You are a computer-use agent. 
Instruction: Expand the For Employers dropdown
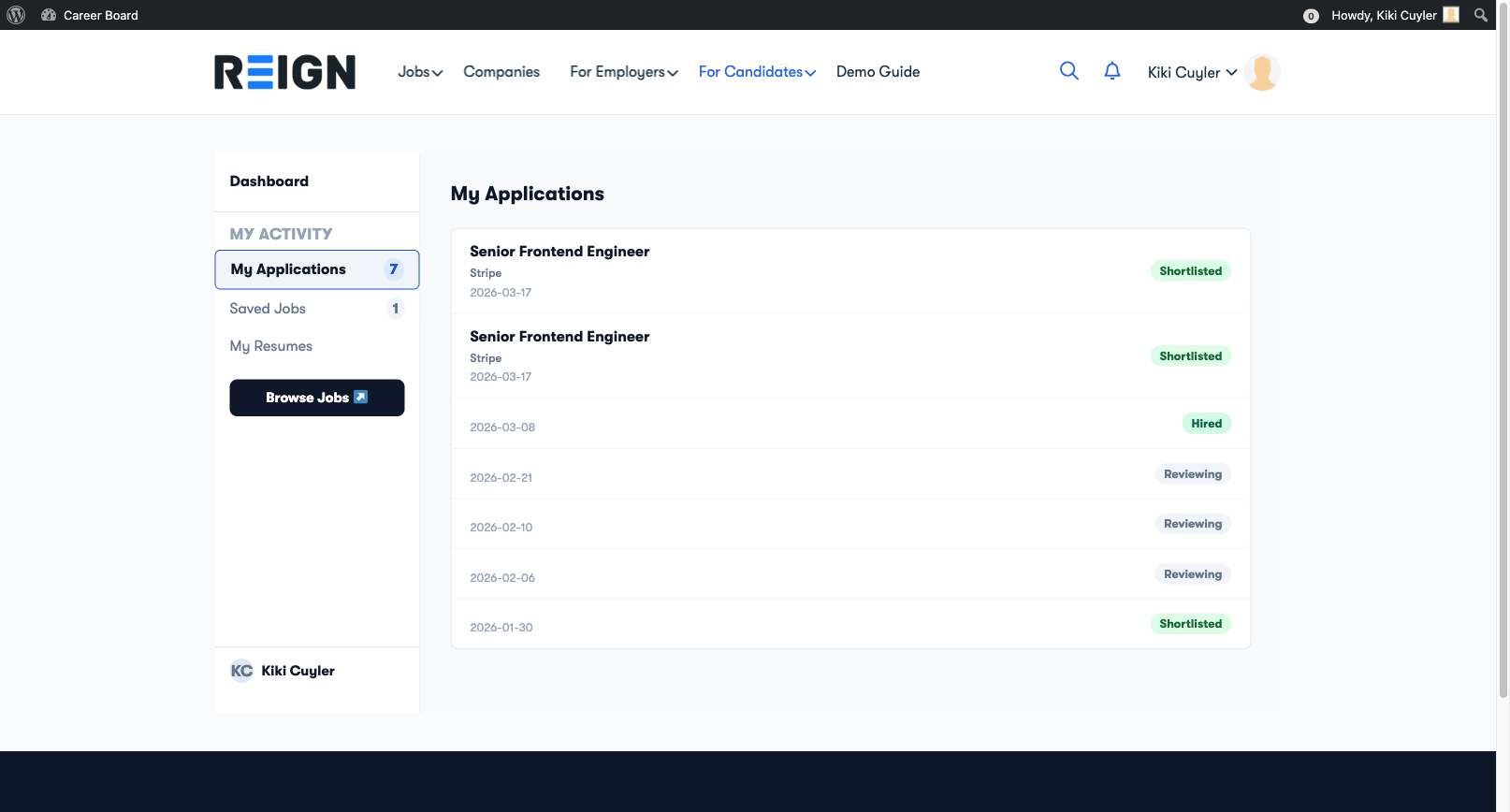[x=624, y=72]
